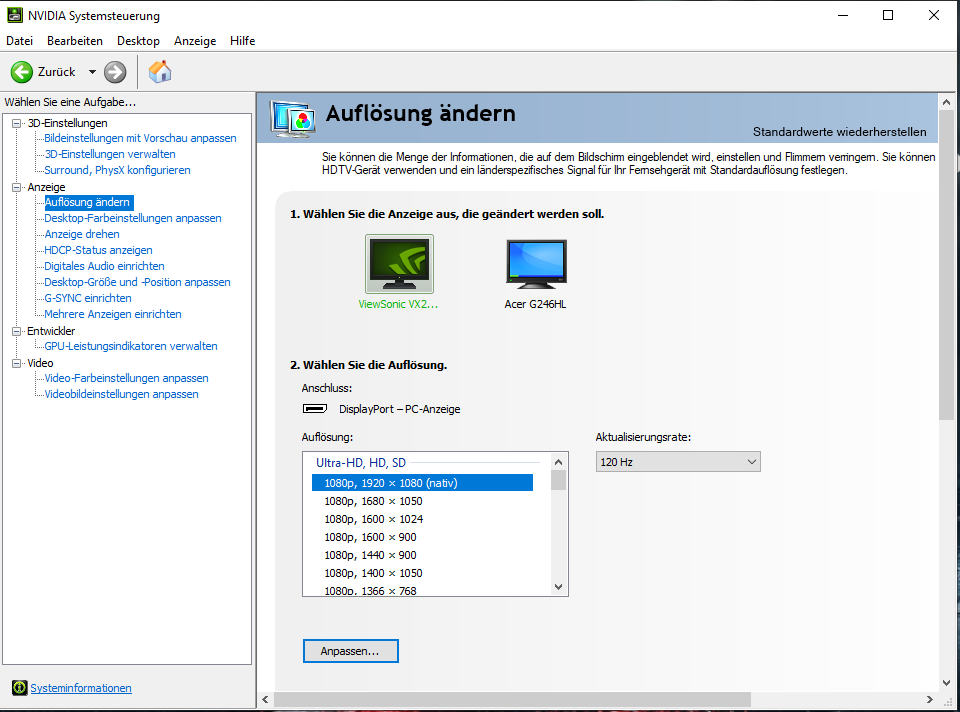
Task: Select resolution 1080p, 1400 × 1050
Action: [x=373, y=573]
